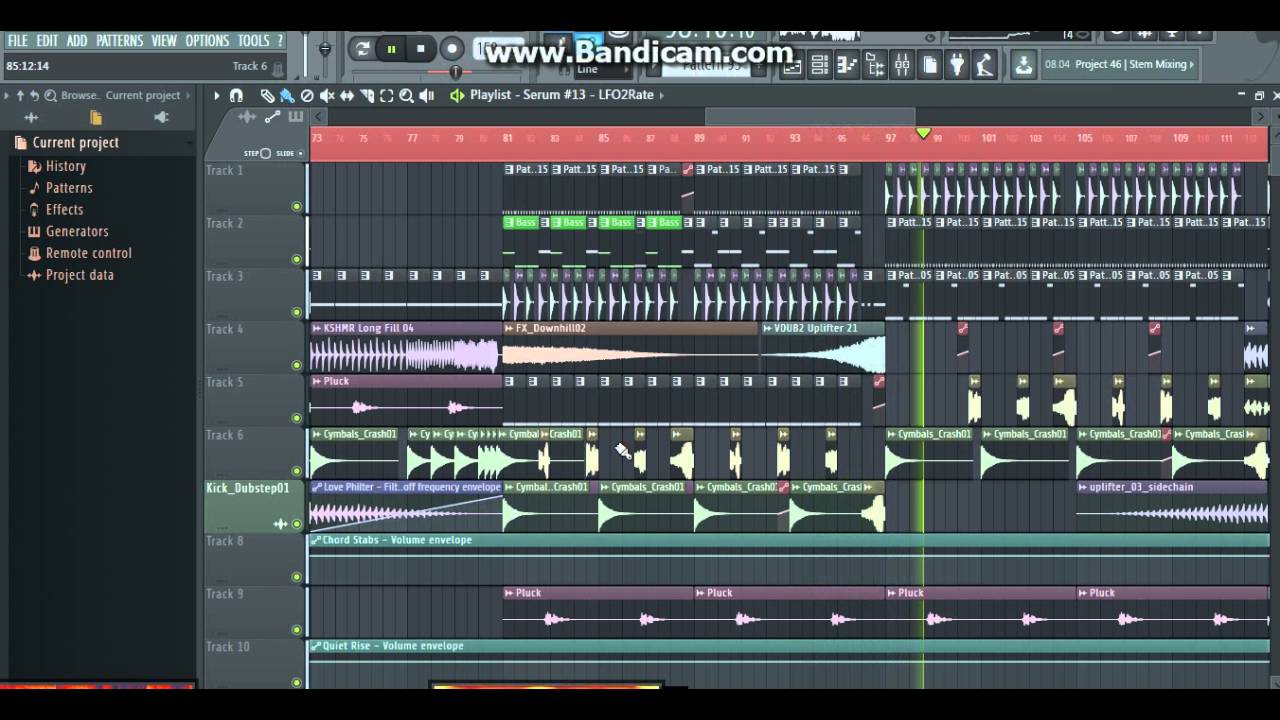
Task: Stop playback with the stop button
Action: click(x=421, y=48)
